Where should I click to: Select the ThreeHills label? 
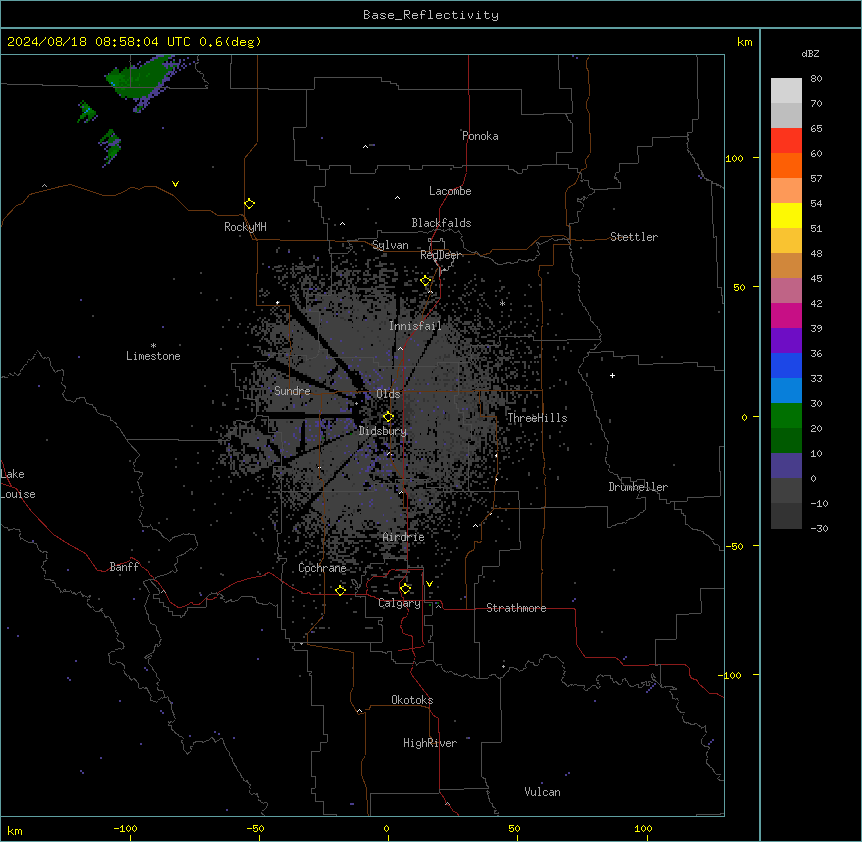click(x=537, y=418)
